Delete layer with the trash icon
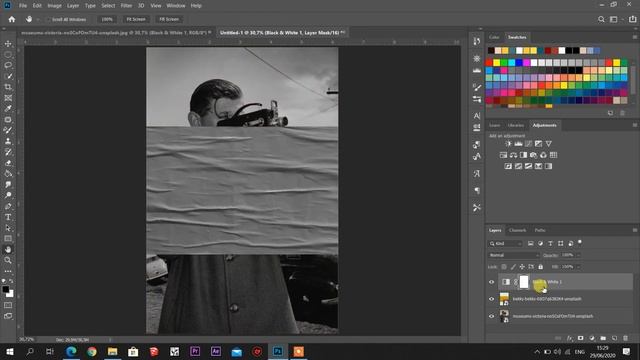Image resolution: width=640 pixels, height=360 pixels. [x=625, y=338]
